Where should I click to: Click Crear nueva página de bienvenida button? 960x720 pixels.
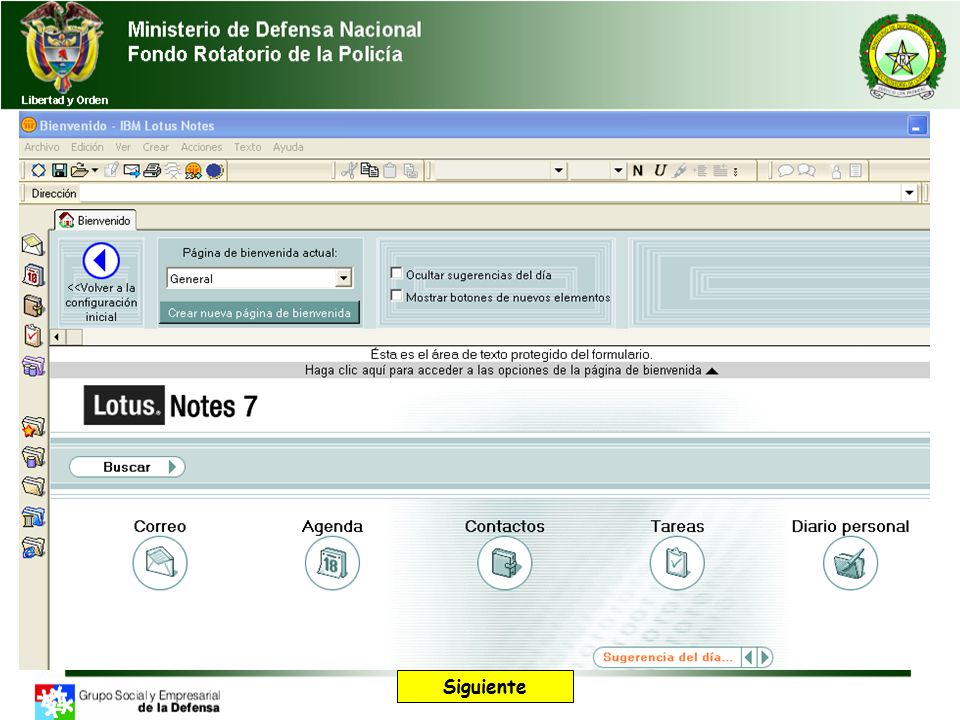[x=260, y=313]
